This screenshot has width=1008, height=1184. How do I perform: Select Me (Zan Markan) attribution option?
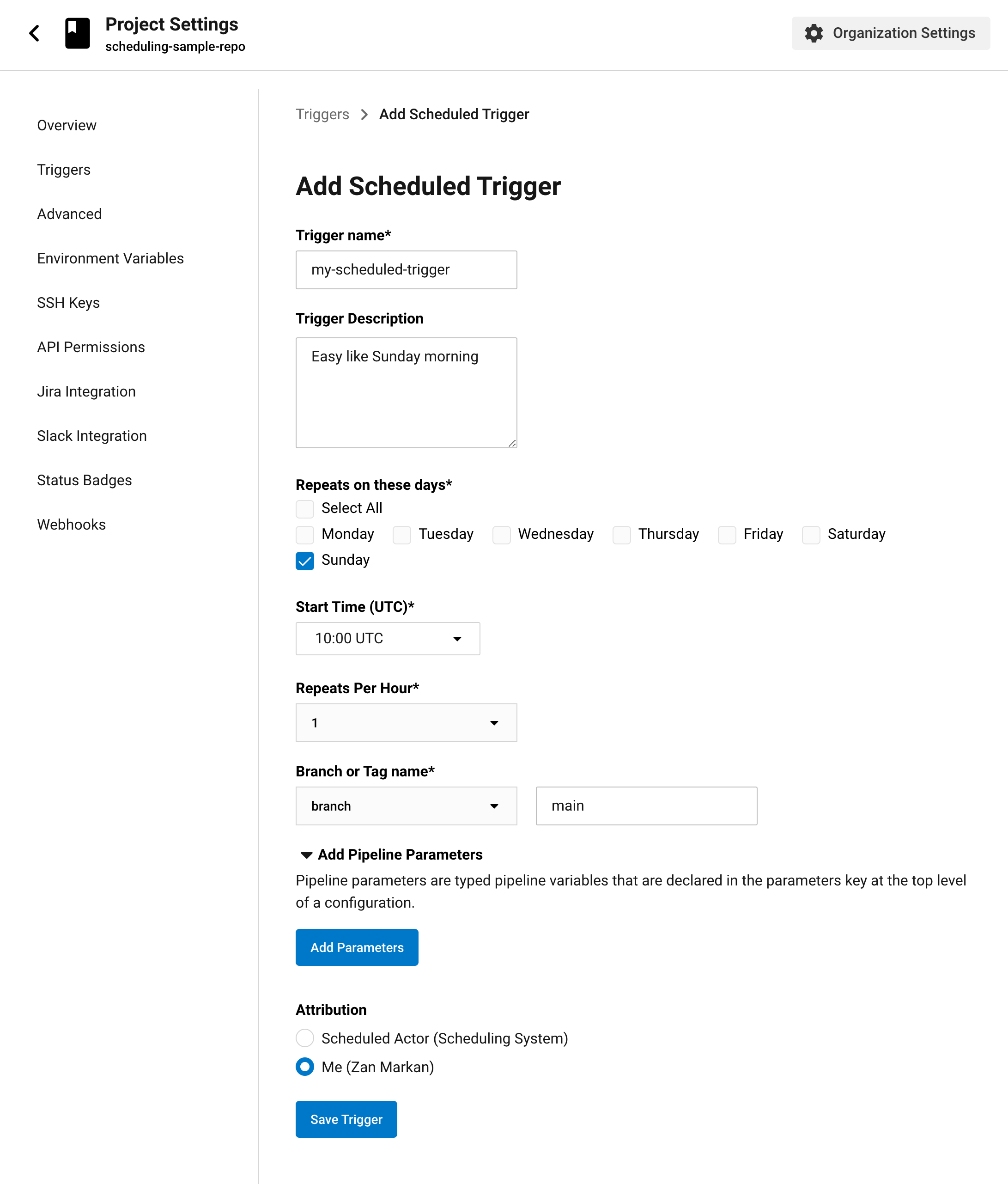tap(305, 1066)
